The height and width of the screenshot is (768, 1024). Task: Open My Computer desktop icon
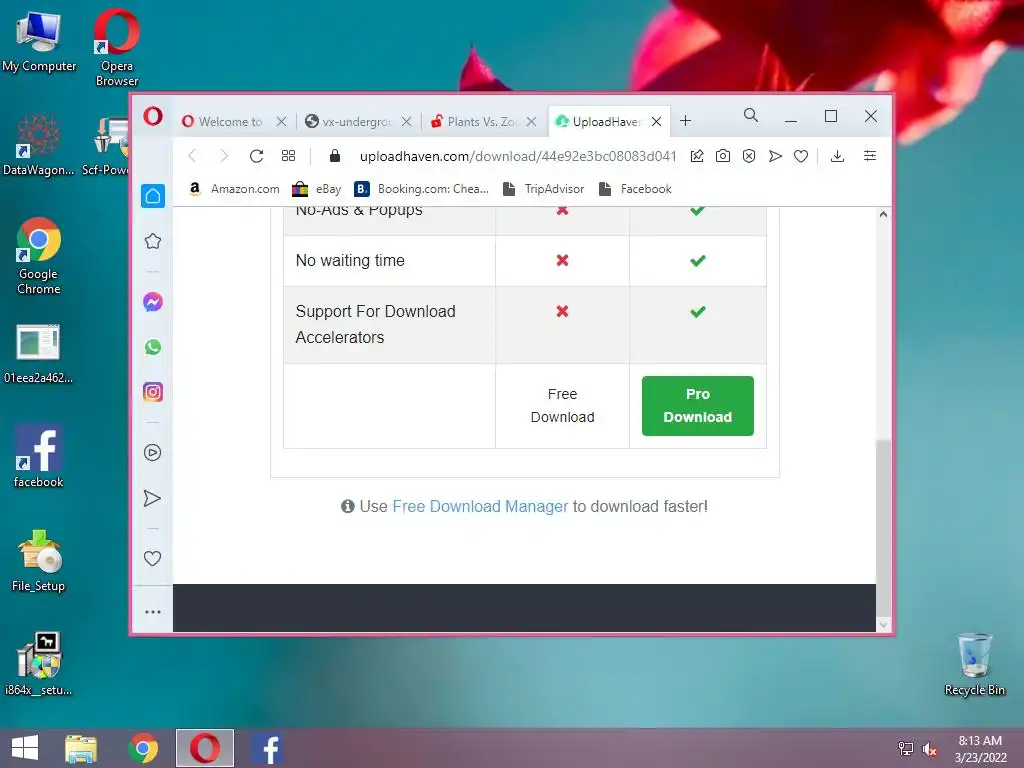[x=39, y=41]
